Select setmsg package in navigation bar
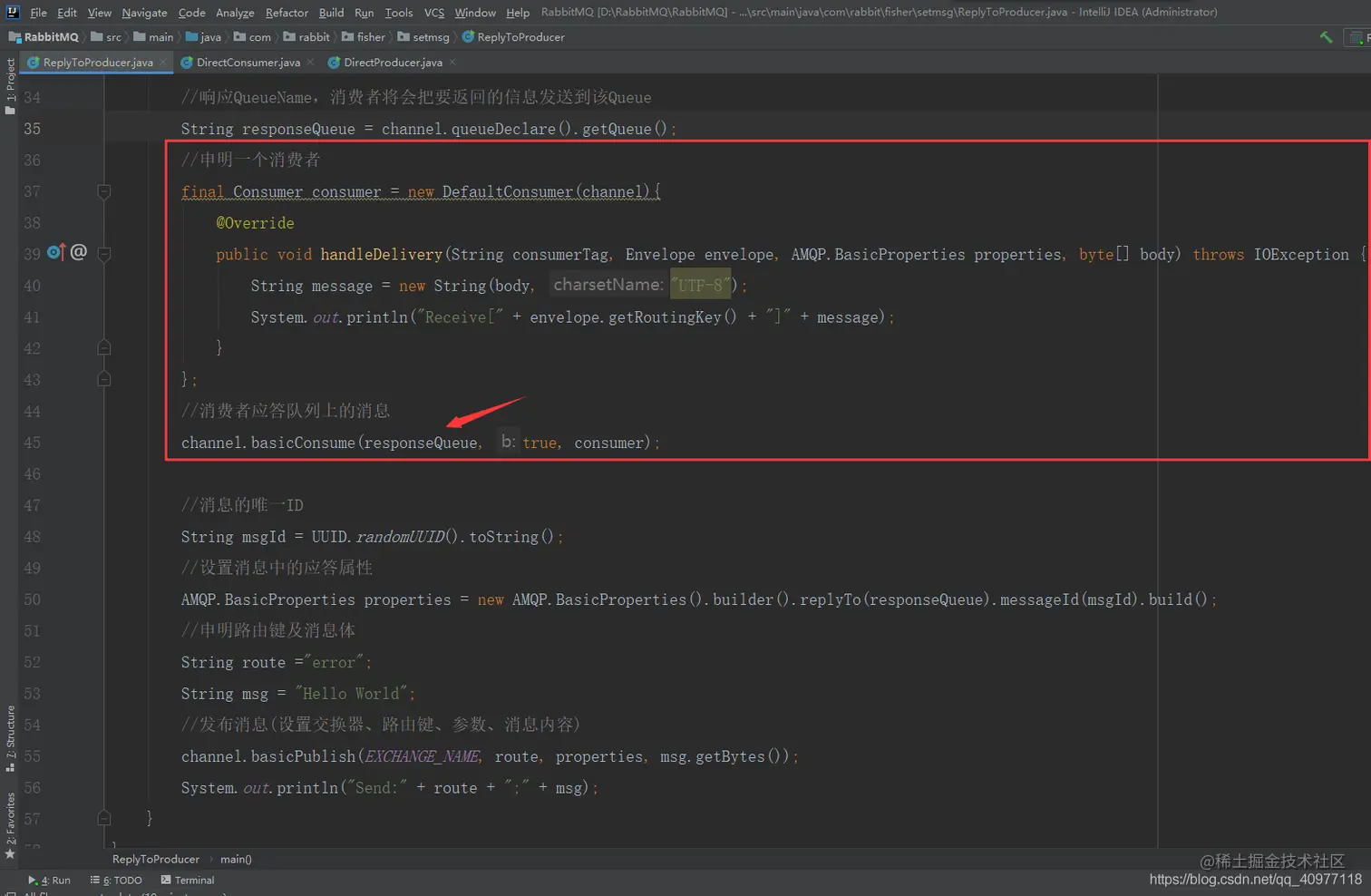The image size is (1371, 896). coord(423,37)
